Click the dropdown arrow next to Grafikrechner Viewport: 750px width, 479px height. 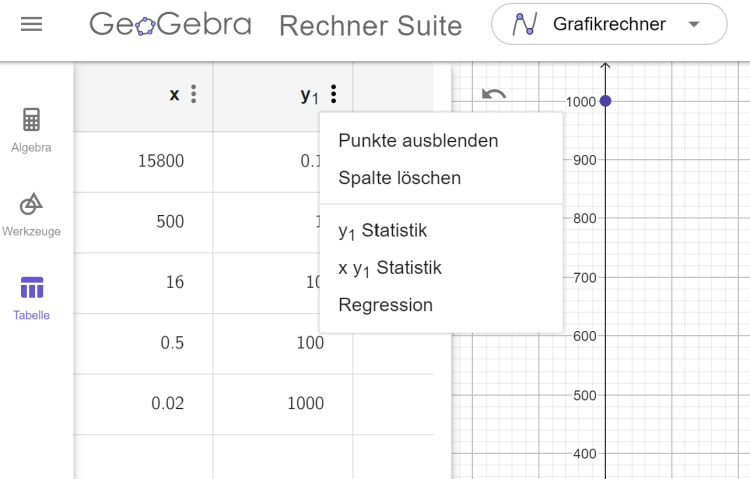coord(694,24)
